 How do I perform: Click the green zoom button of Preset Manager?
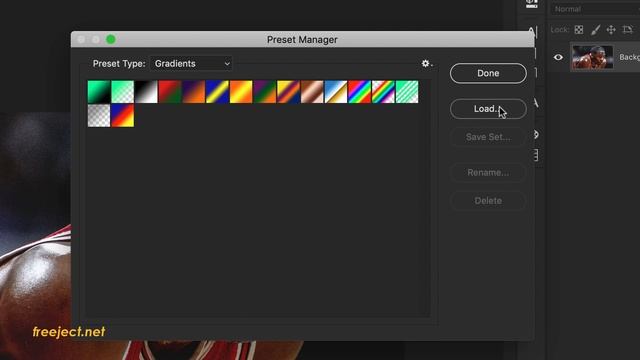click(111, 40)
